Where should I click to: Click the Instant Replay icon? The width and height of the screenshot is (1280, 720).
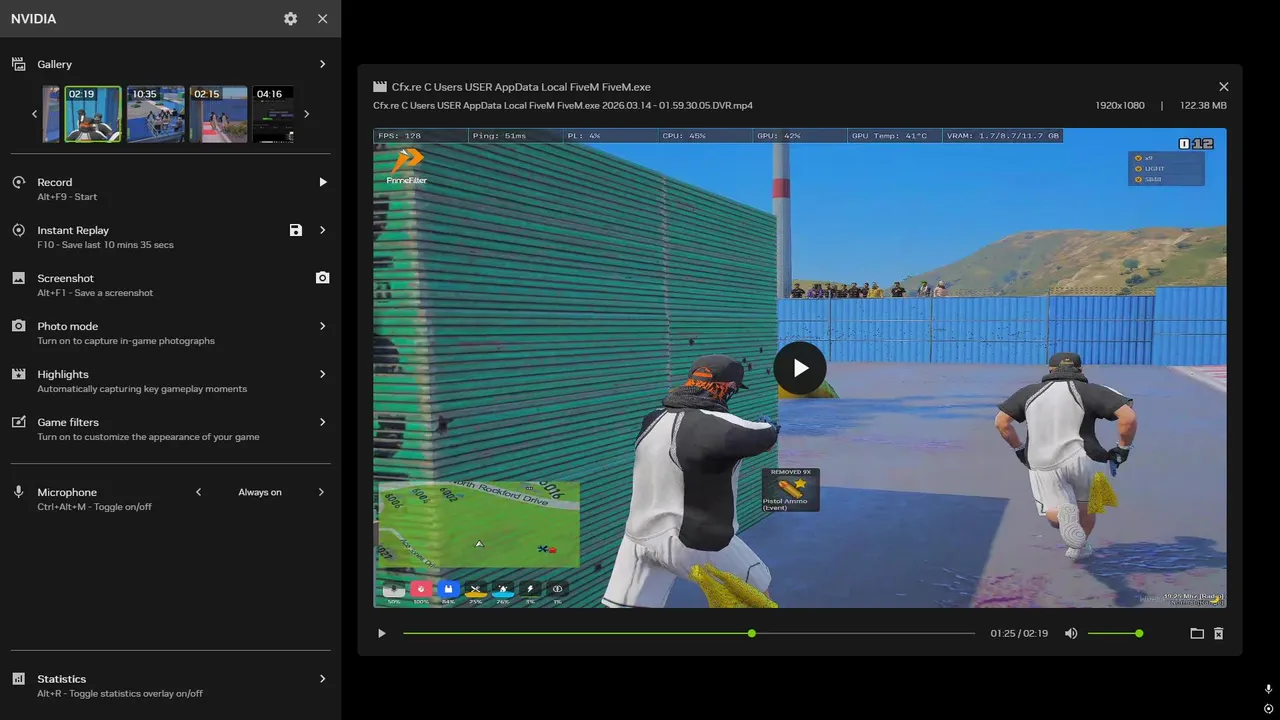coord(18,230)
